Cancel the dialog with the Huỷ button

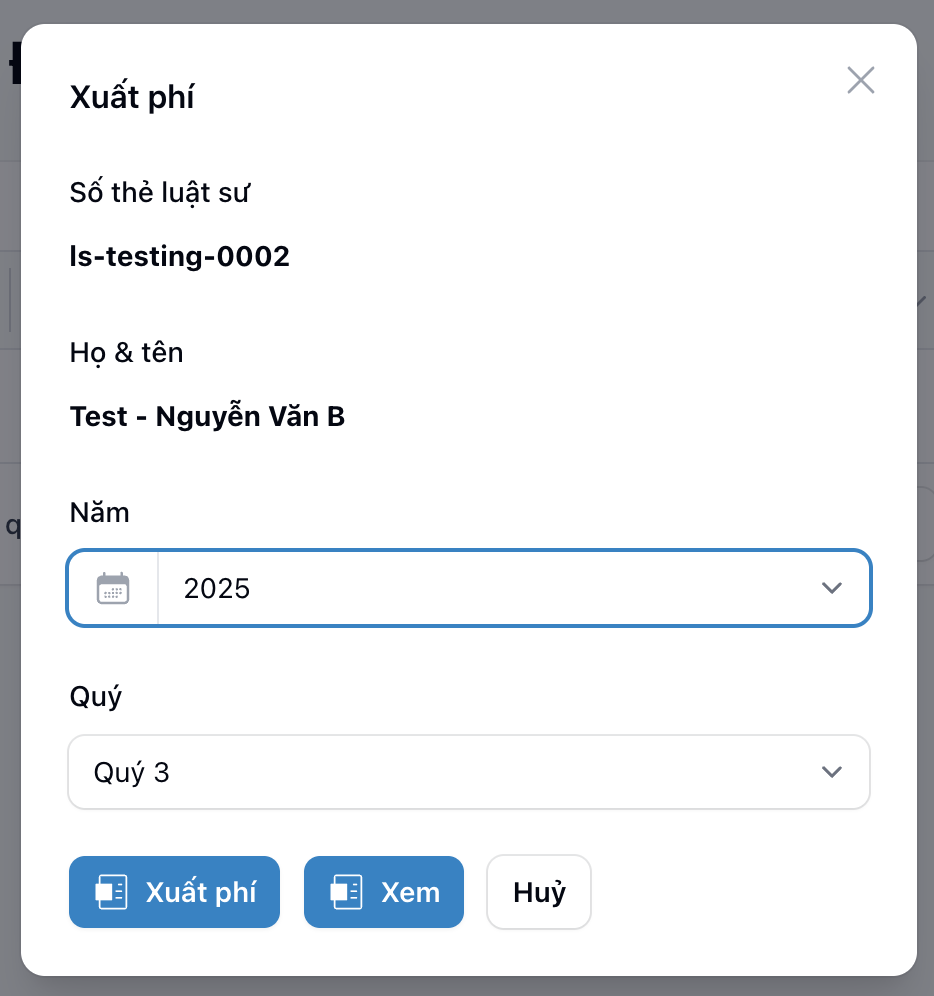[538, 892]
